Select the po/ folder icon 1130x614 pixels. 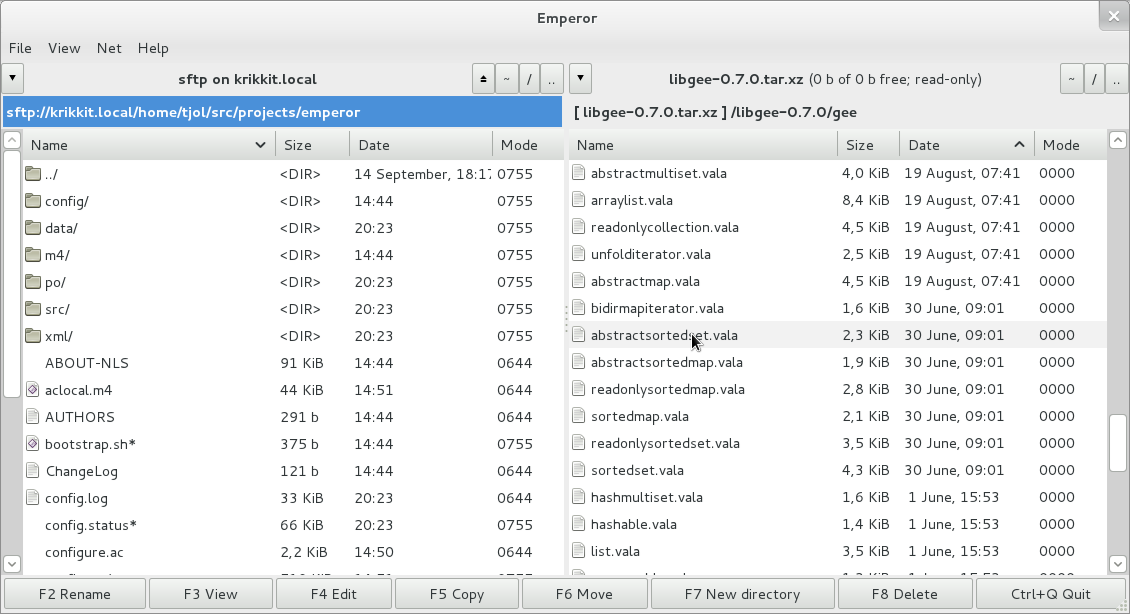pos(32,282)
